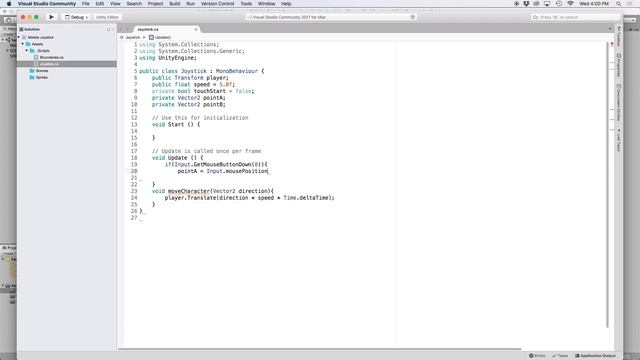640x360 pixels.
Task: Open the Tasks pad in the bottom bar
Action: [560, 356]
